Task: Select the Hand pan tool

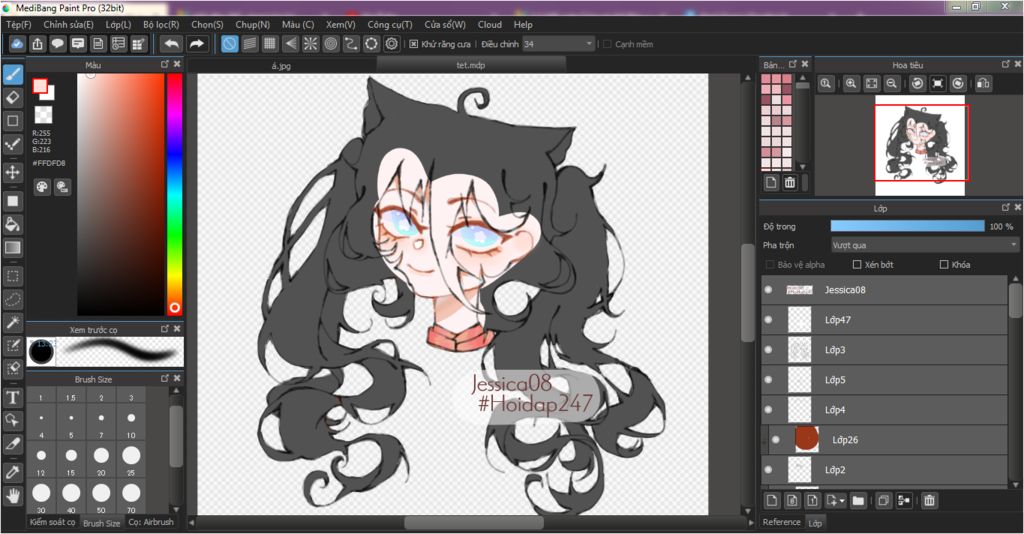Action: pyautogui.click(x=12, y=495)
